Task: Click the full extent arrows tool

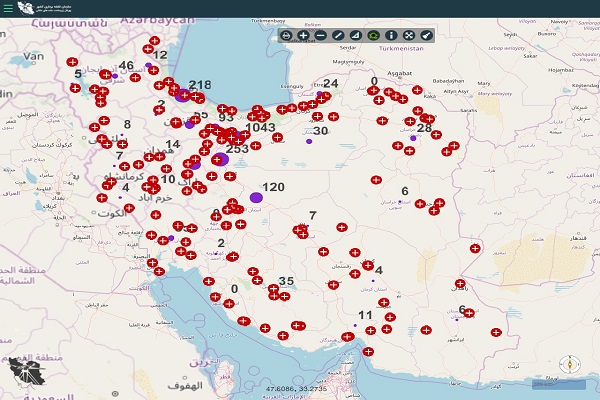Action: 409,36
